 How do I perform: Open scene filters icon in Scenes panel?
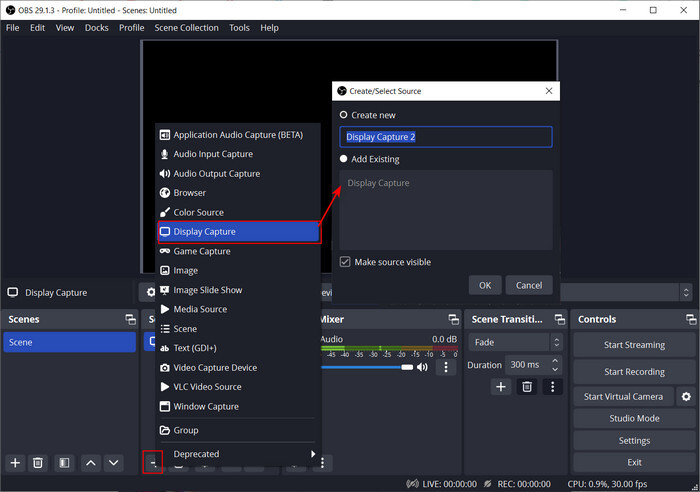63,463
